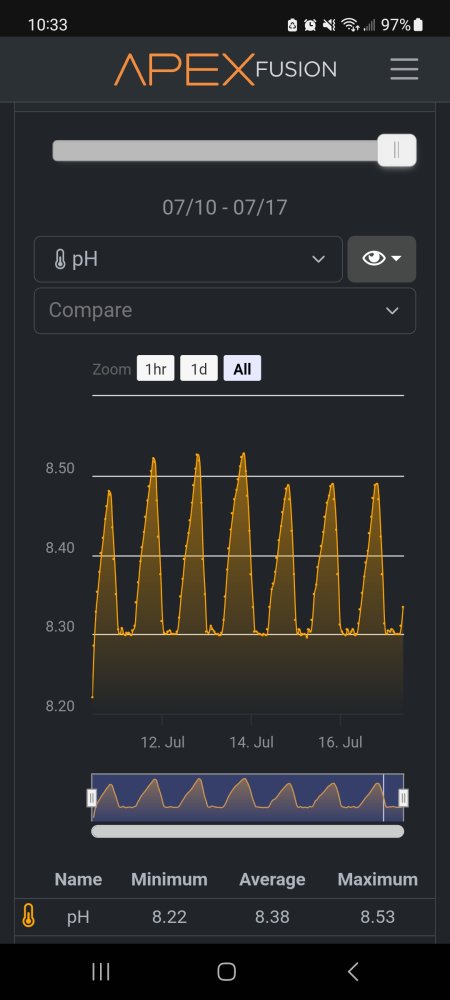Click the orange thermometer icon in pH row
Screen dimensions: 450x1000
pos(28,916)
